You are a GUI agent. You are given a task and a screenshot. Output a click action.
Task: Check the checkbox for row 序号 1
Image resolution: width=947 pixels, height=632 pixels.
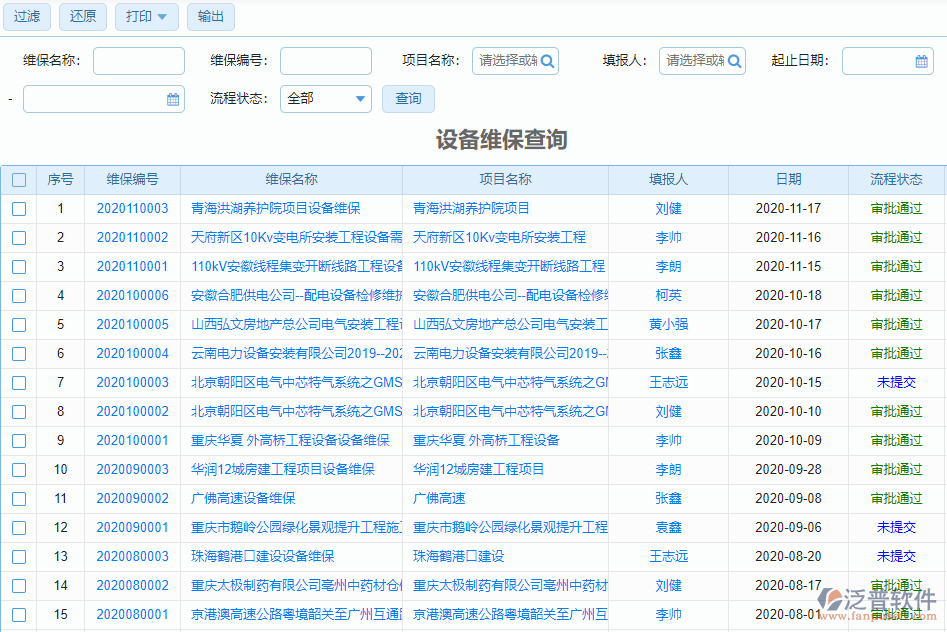[x=19, y=208]
